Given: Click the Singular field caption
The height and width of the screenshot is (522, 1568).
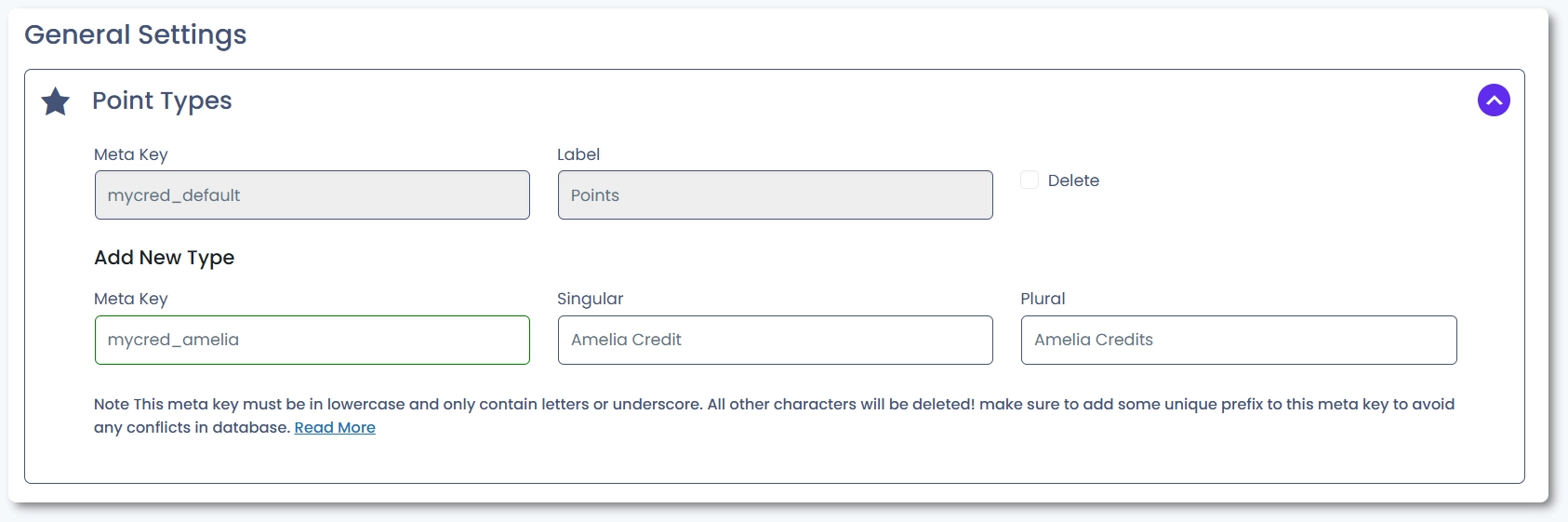Looking at the screenshot, I should pyautogui.click(x=590, y=299).
